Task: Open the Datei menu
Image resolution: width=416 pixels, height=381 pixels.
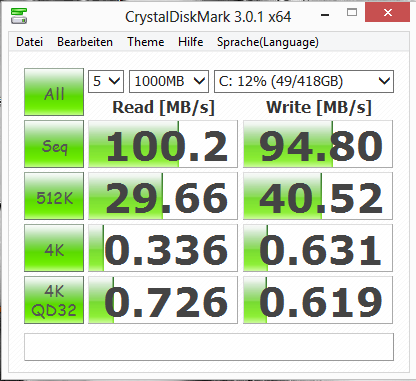Action: [29, 42]
